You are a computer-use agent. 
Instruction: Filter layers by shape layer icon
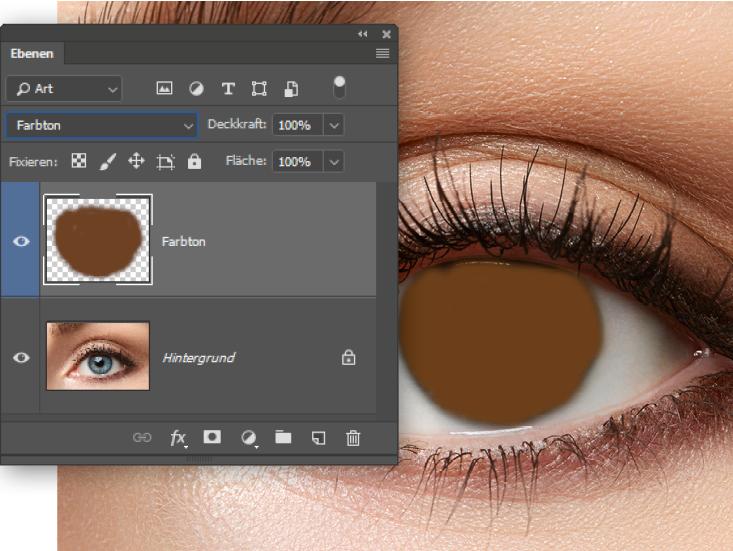click(x=259, y=89)
